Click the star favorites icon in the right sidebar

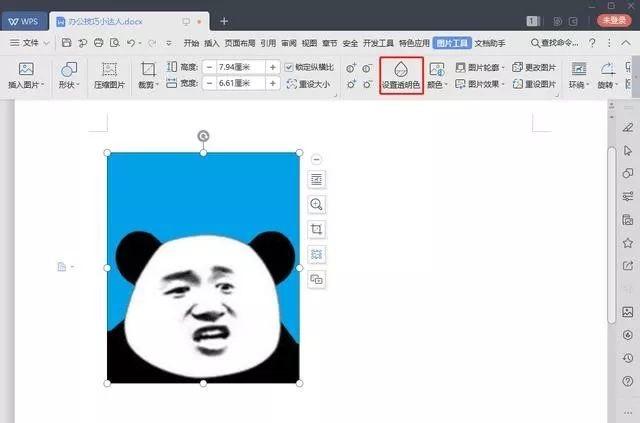(627, 243)
